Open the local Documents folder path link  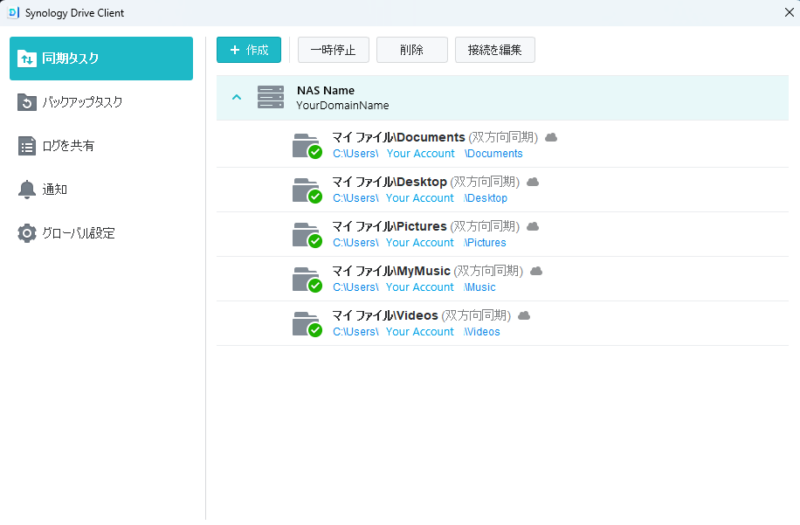pos(428,154)
